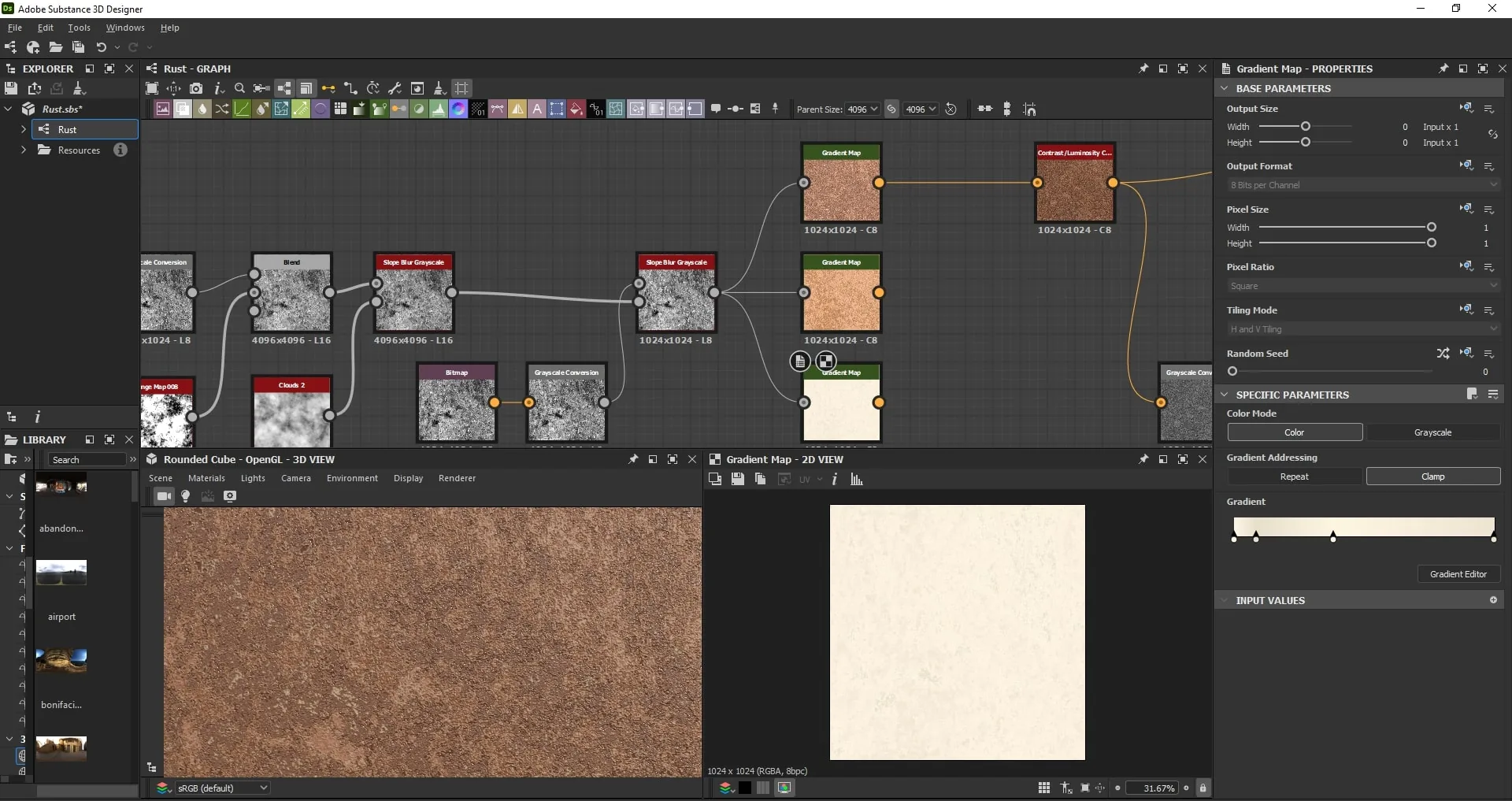Set Gradient Addressing to Repeat
Image resolution: width=1512 pixels, height=801 pixels.
click(1294, 477)
